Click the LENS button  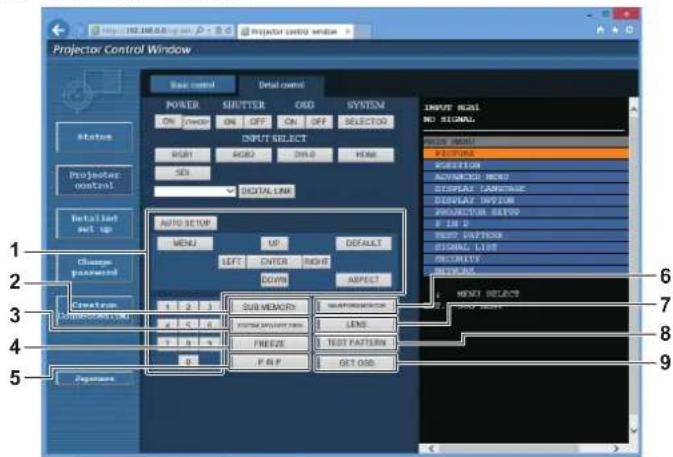(x=356, y=324)
